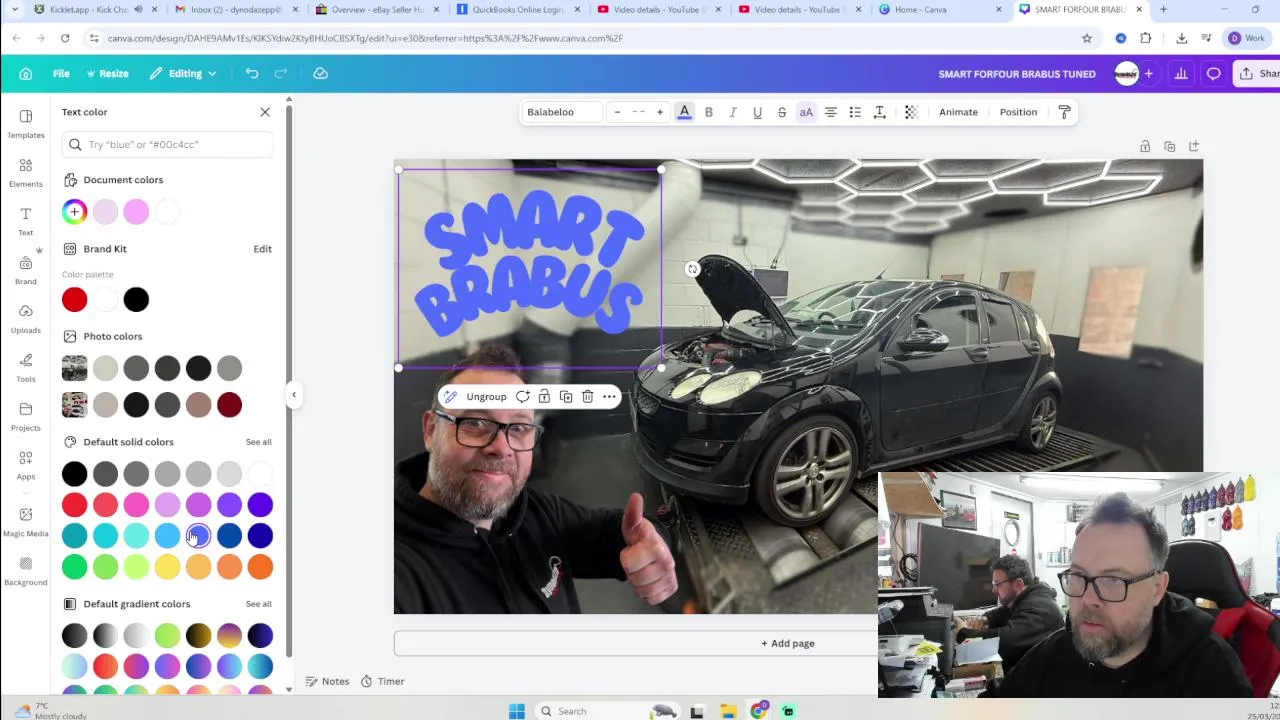
Task: Toggle the list formatting
Action: click(855, 112)
